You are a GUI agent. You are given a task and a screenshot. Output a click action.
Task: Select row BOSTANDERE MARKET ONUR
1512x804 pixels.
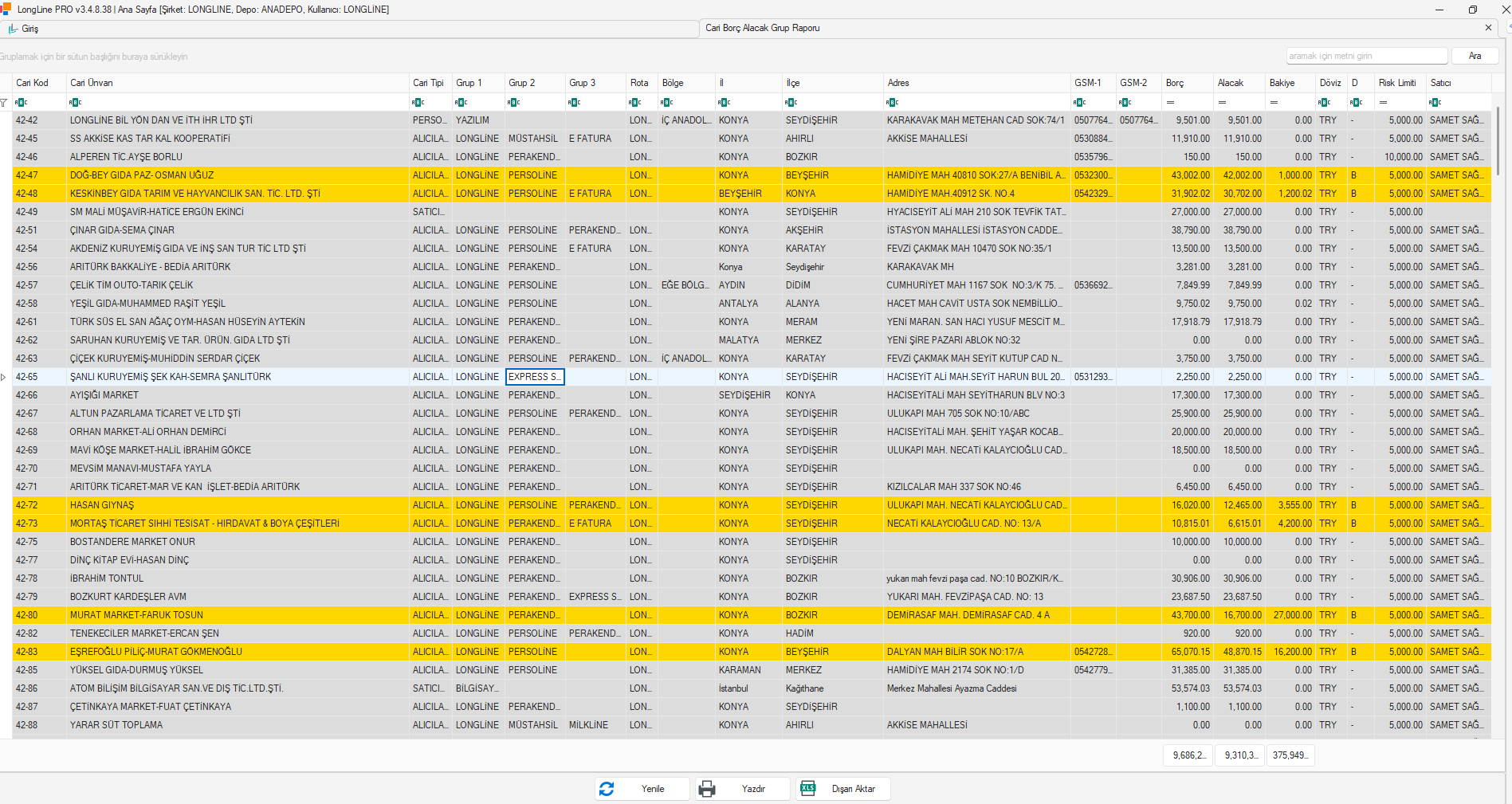click(752, 542)
